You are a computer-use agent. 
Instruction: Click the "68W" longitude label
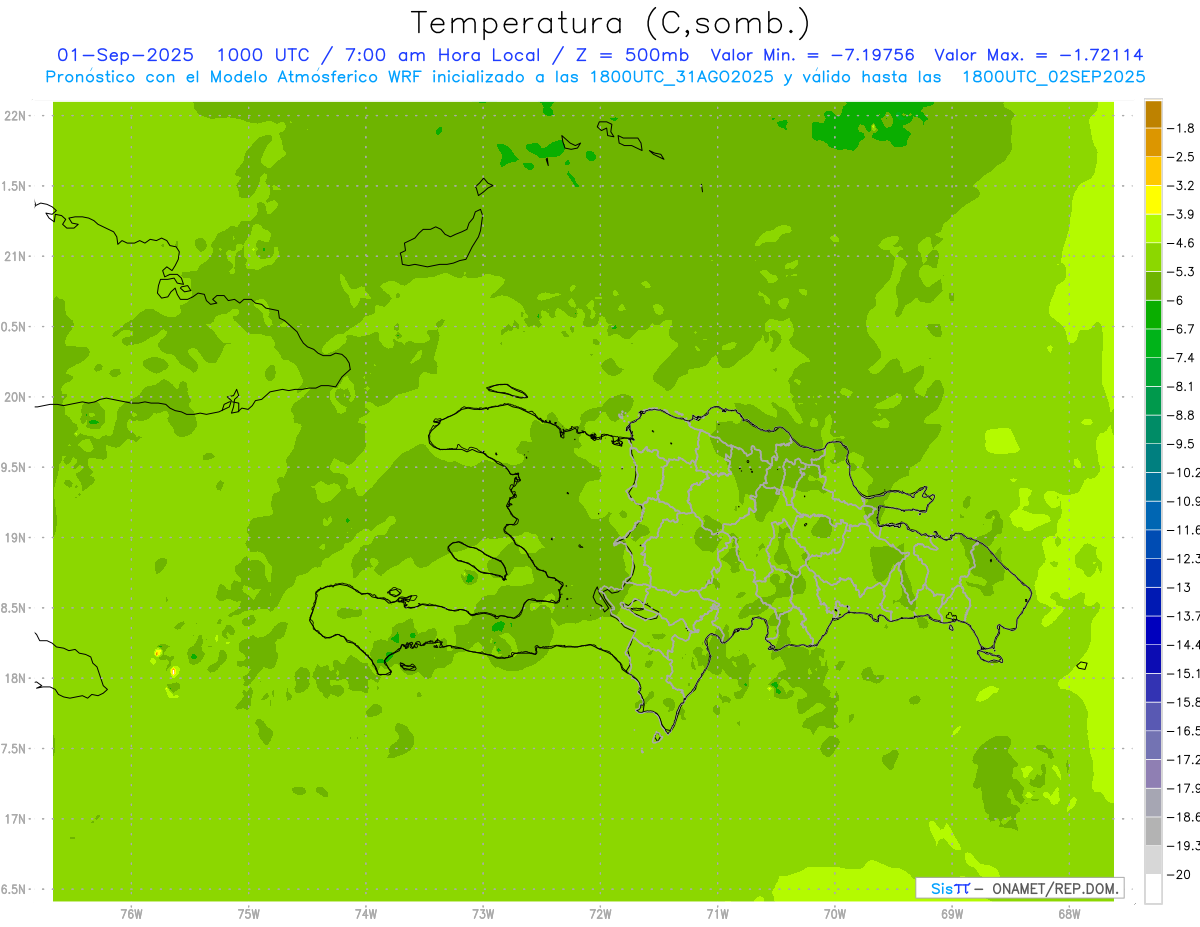(x=1069, y=914)
